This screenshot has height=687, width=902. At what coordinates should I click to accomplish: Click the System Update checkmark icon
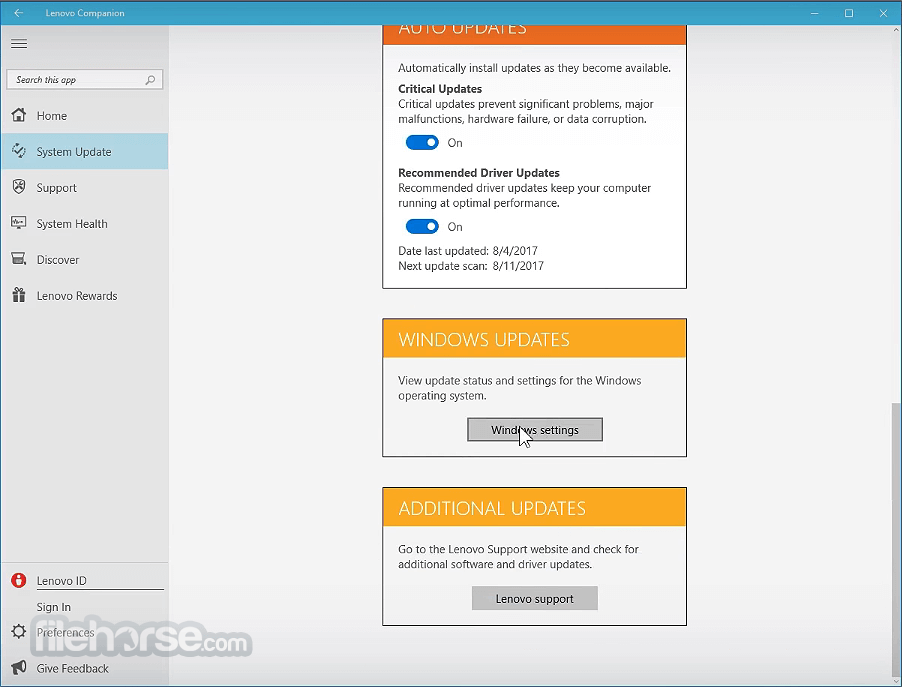coord(19,151)
